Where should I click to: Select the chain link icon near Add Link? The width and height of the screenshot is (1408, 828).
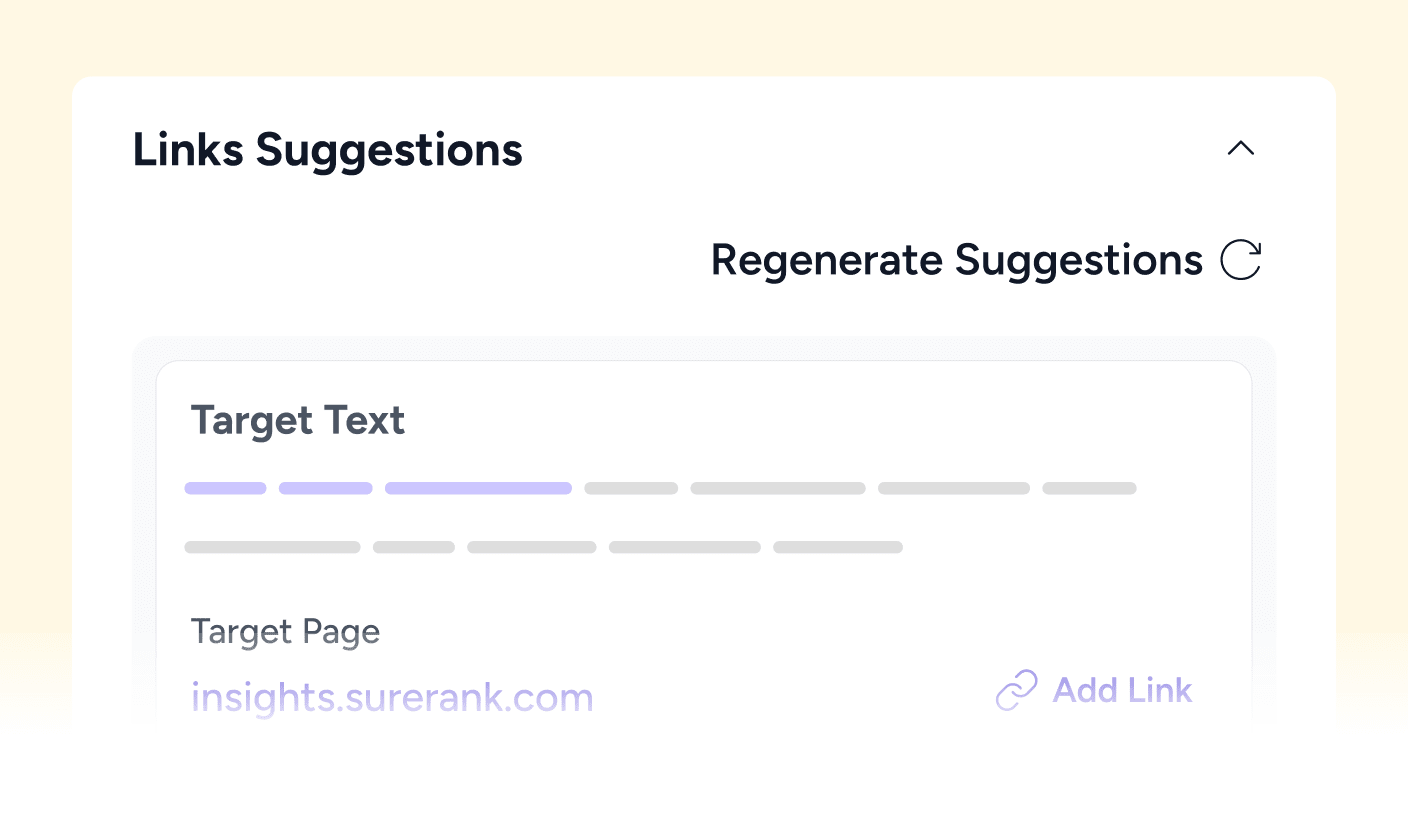click(x=1016, y=690)
